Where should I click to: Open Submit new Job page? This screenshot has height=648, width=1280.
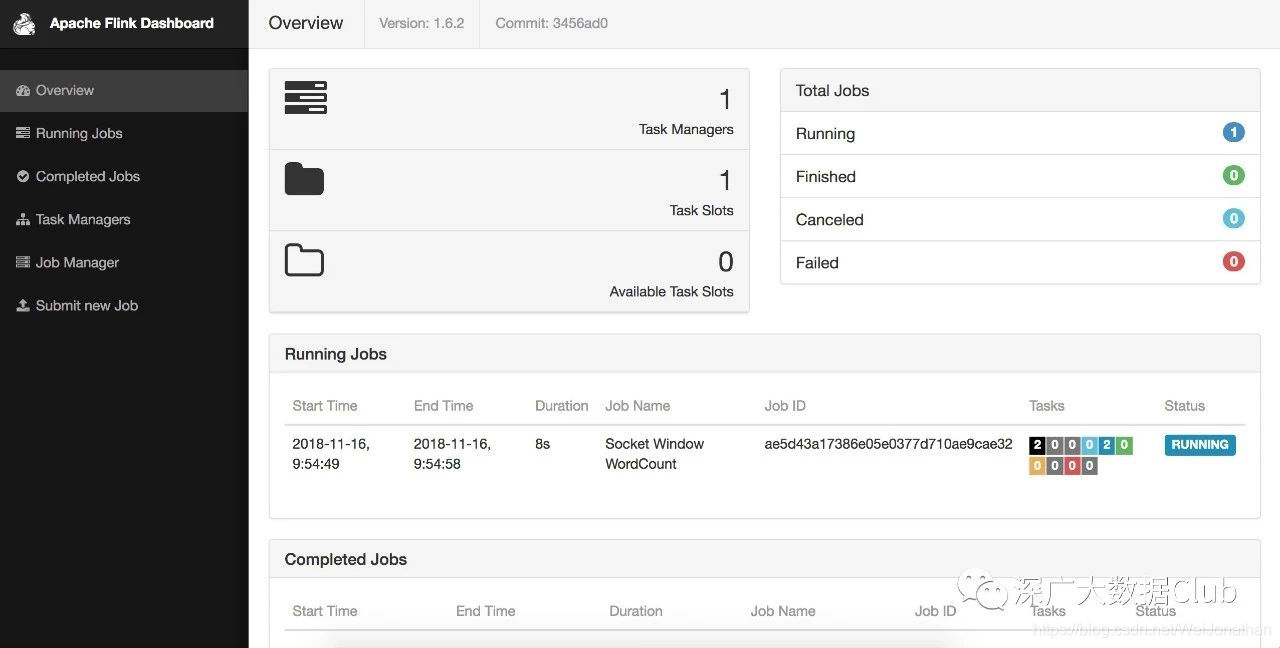point(124,305)
